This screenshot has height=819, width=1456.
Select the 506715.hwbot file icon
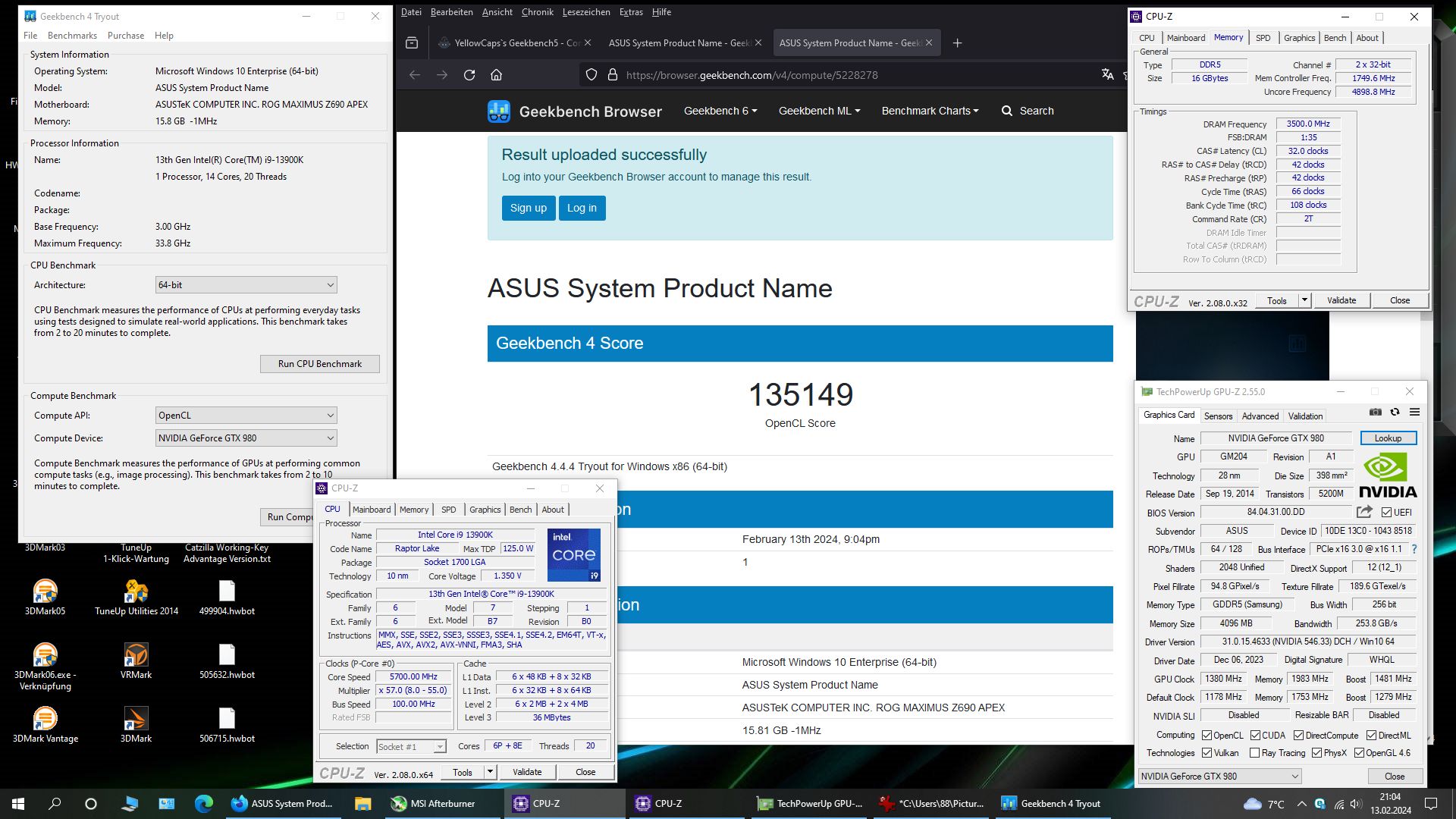click(227, 724)
